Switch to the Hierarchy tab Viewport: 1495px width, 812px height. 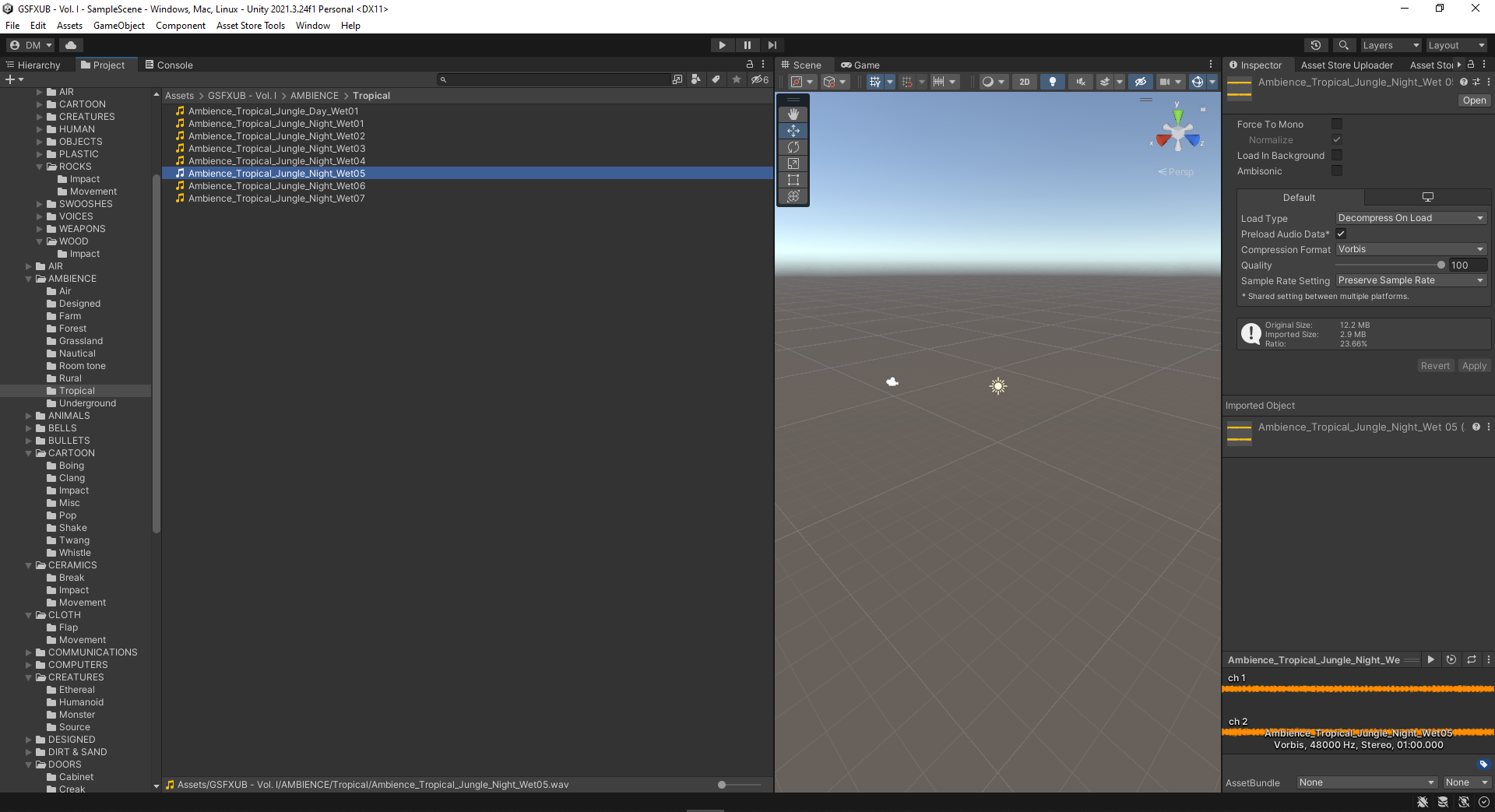tap(33, 65)
